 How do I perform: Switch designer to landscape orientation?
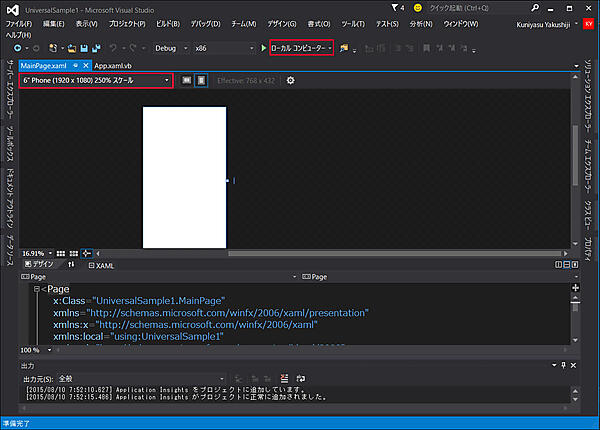coord(187,80)
